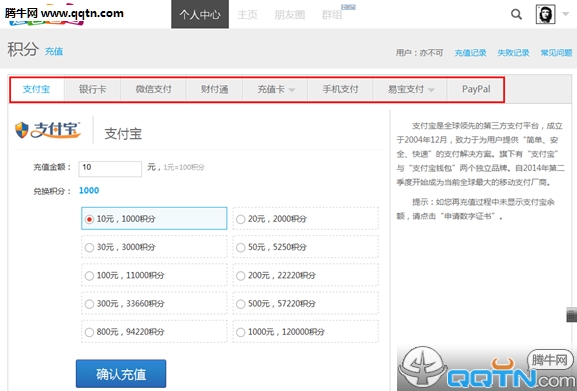
Task: Click the 充值 link beside 积分
Action: [54, 51]
